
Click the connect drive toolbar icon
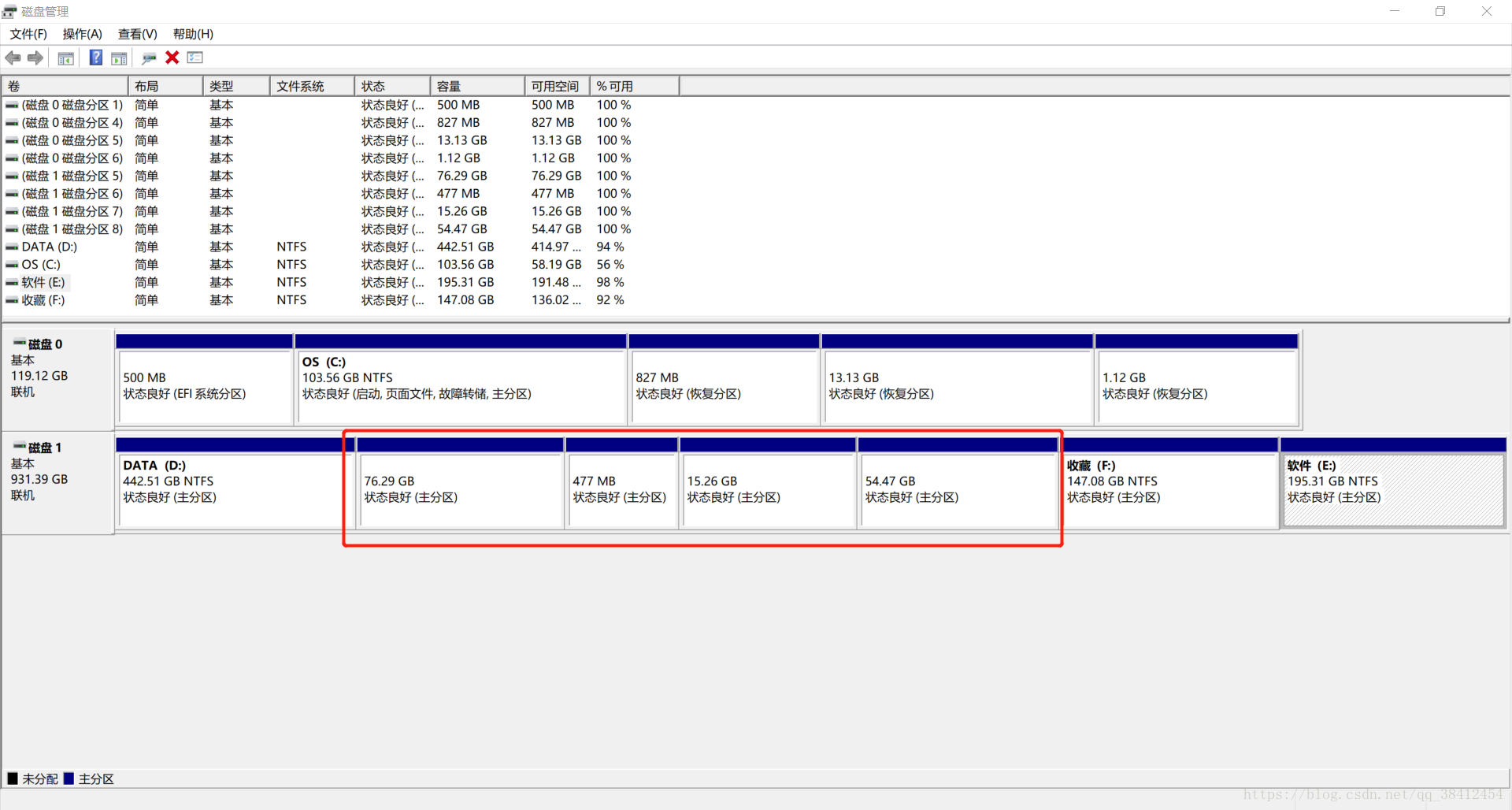tap(149, 58)
